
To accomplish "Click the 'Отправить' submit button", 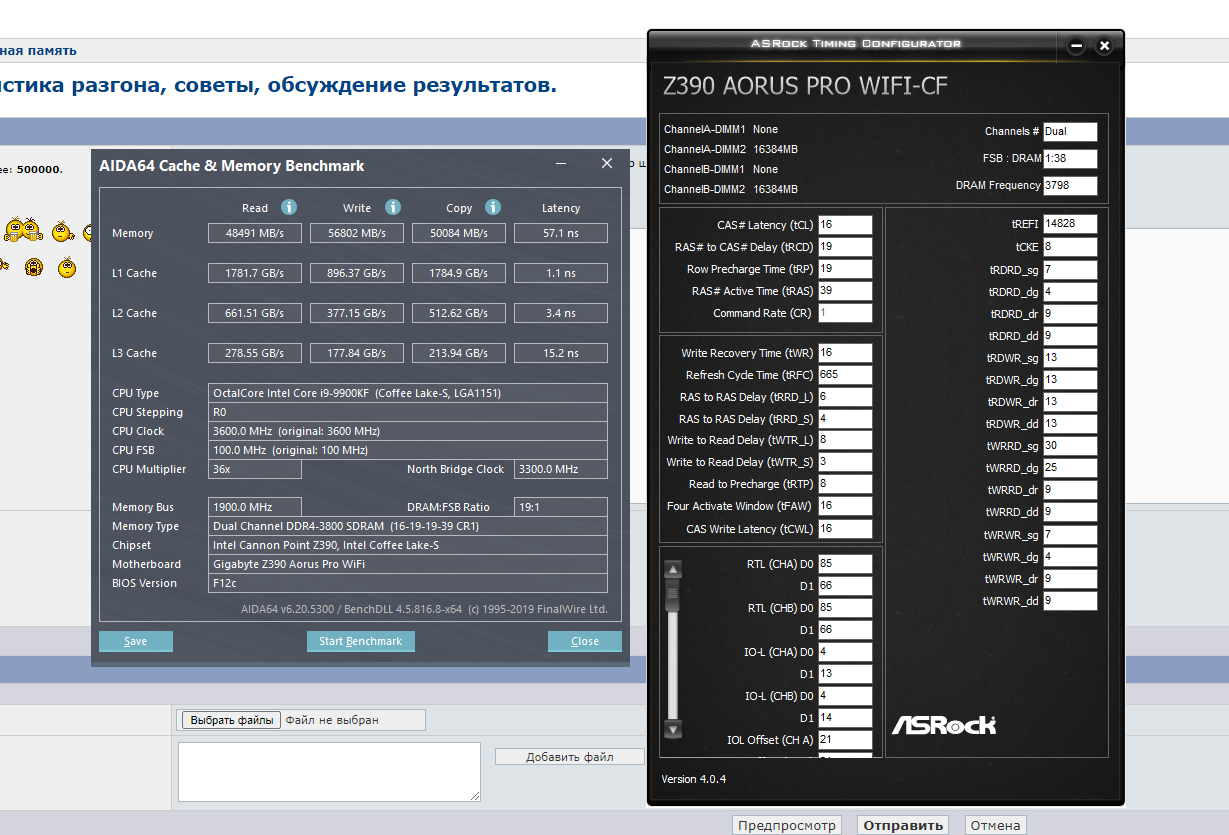I will click(903, 825).
